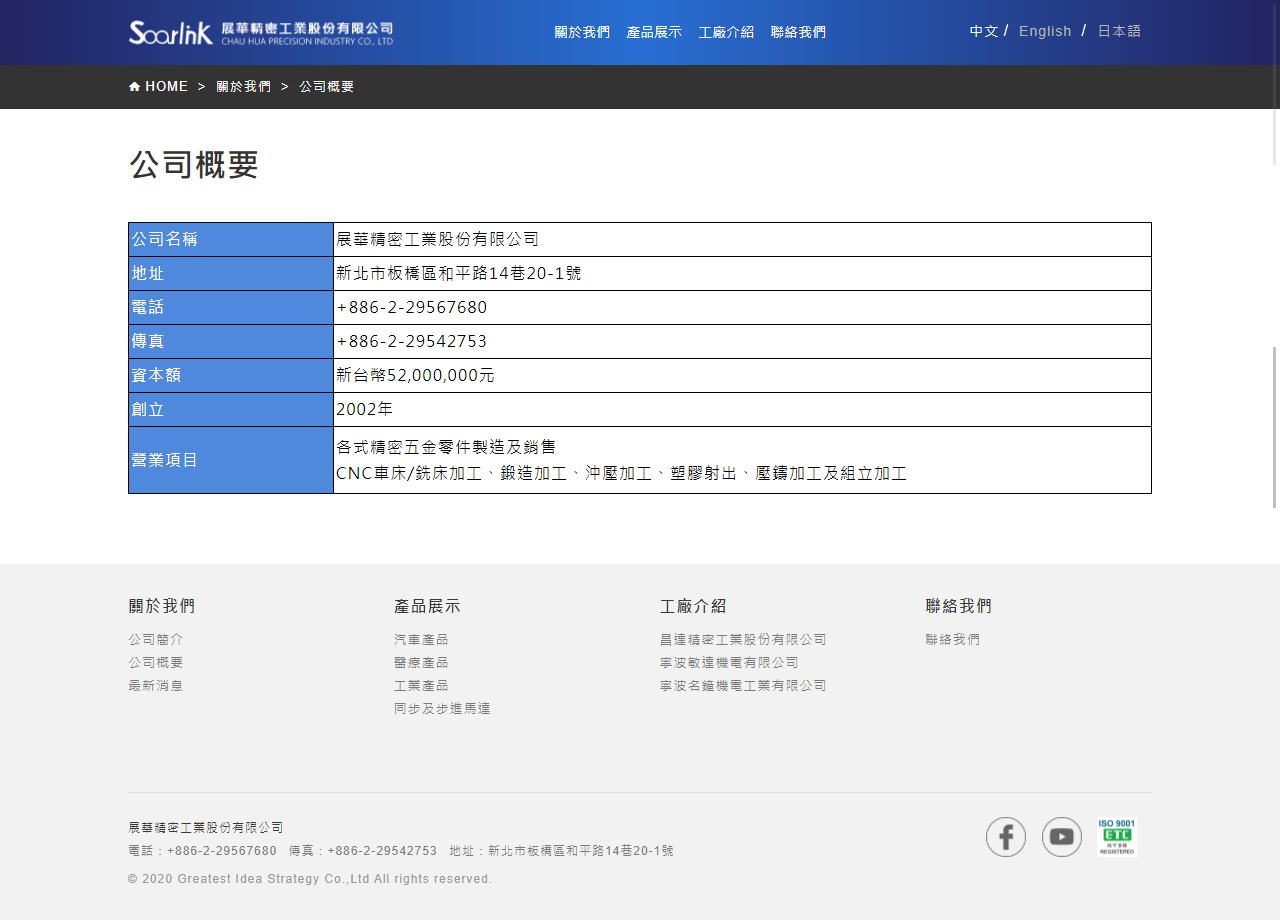Select the capital value 新台幣52,000,000元
The width and height of the screenshot is (1280, 920).
pyautogui.click(x=416, y=375)
